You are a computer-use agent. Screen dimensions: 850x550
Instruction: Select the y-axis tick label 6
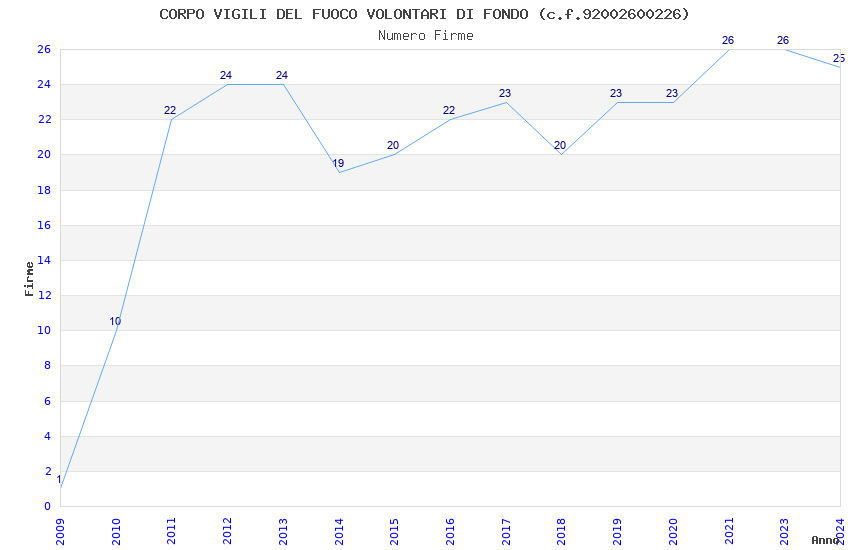tap(47, 400)
